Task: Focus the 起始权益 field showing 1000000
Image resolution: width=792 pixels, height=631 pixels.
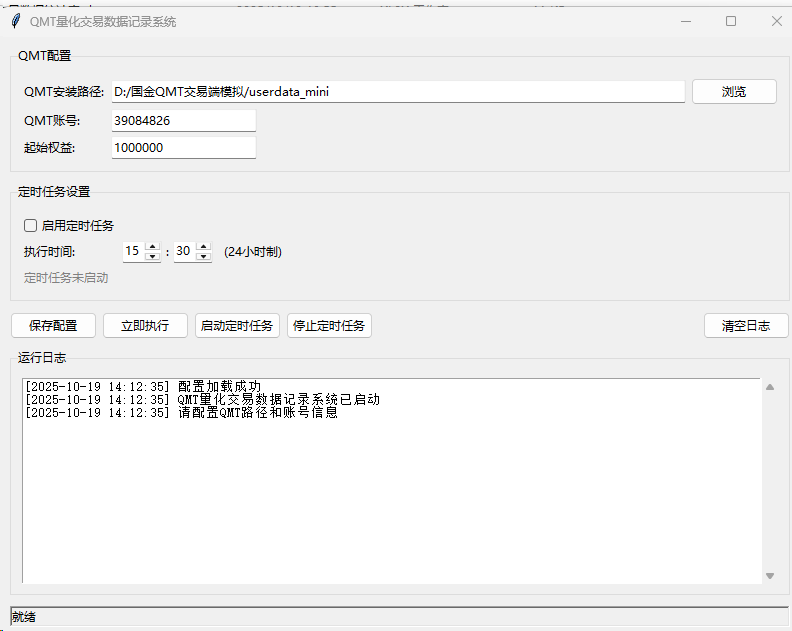Action: click(184, 148)
